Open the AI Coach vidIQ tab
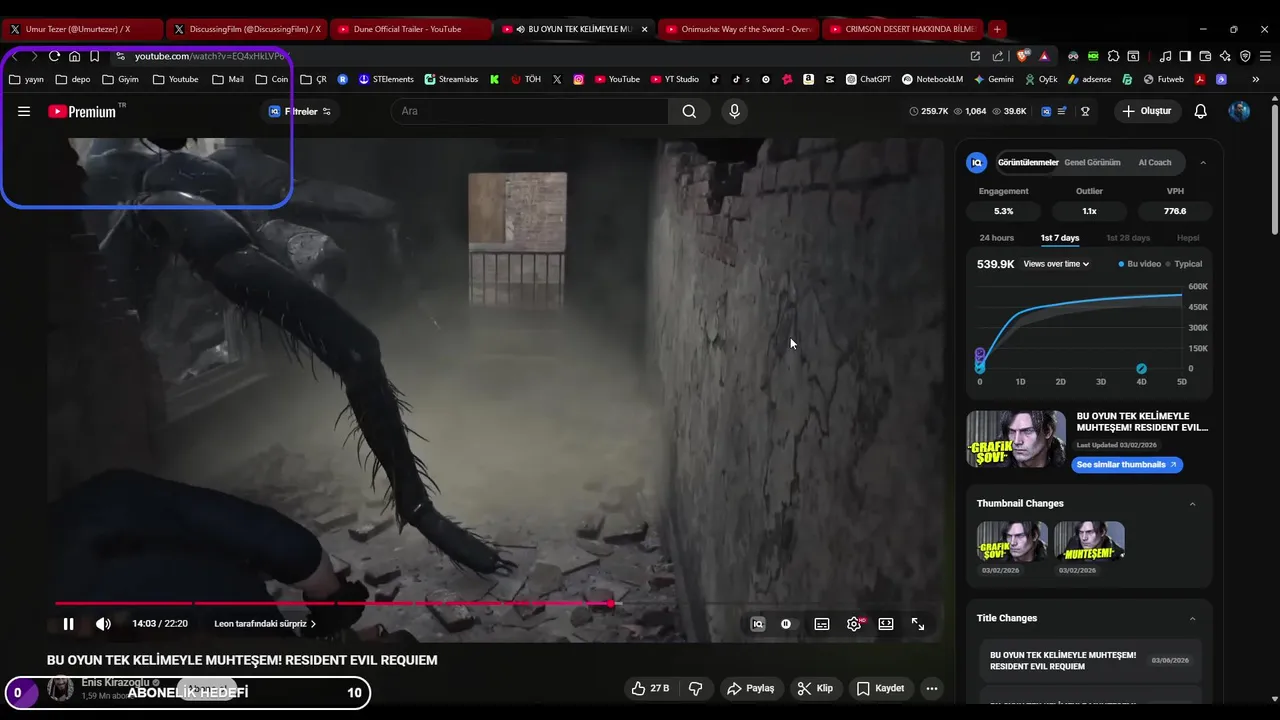Viewport: 1280px width, 720px height. tap(1154, 162)
